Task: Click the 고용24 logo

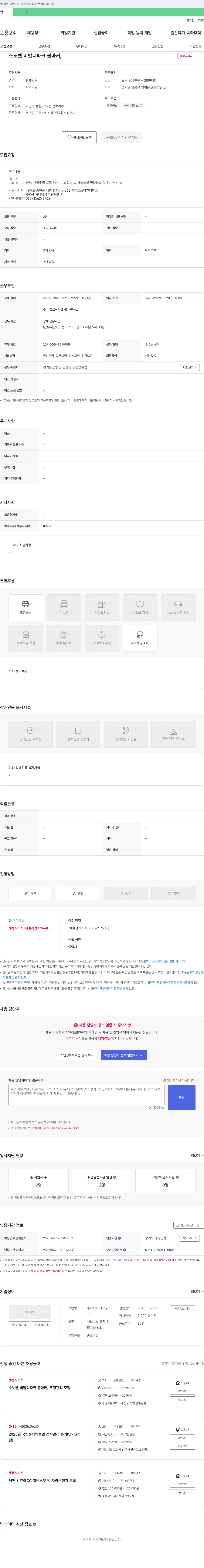Action: [8, 33]
